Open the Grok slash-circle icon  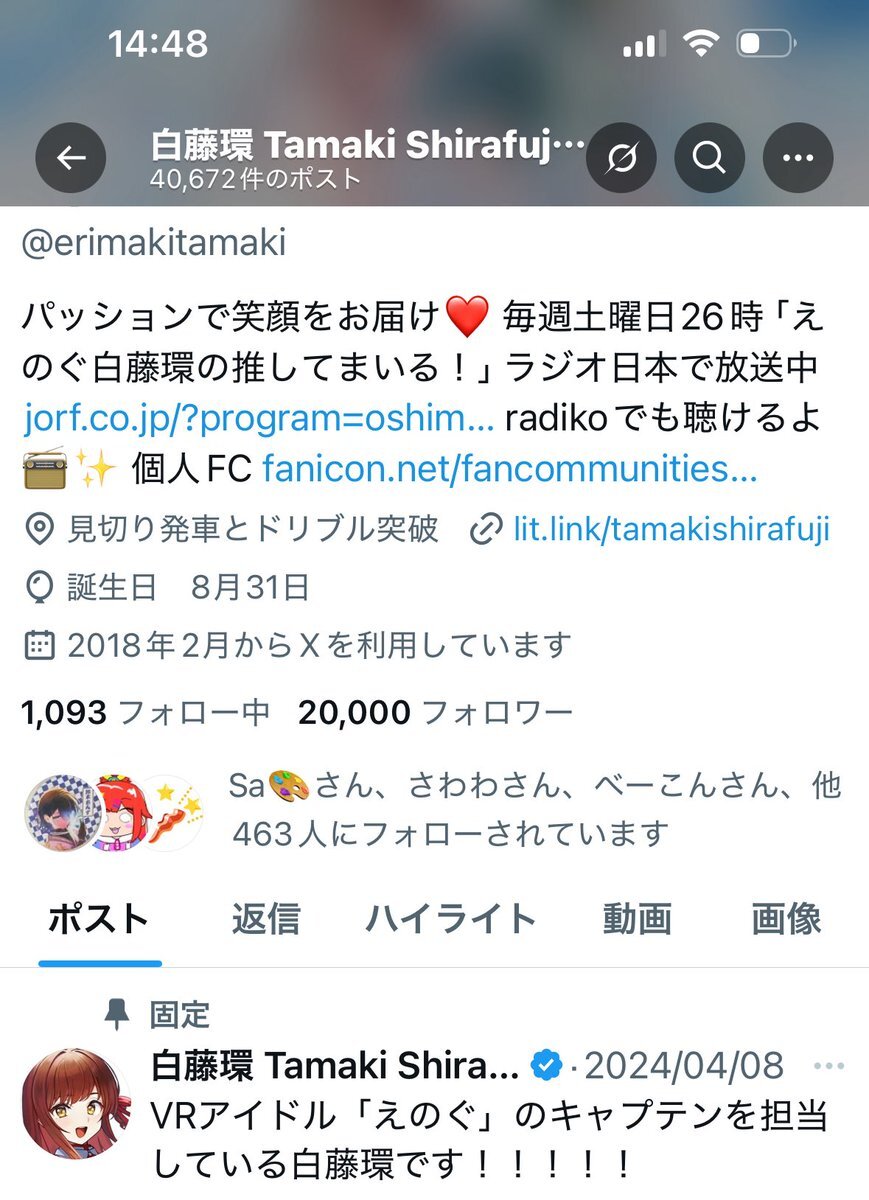click(620, 158)
